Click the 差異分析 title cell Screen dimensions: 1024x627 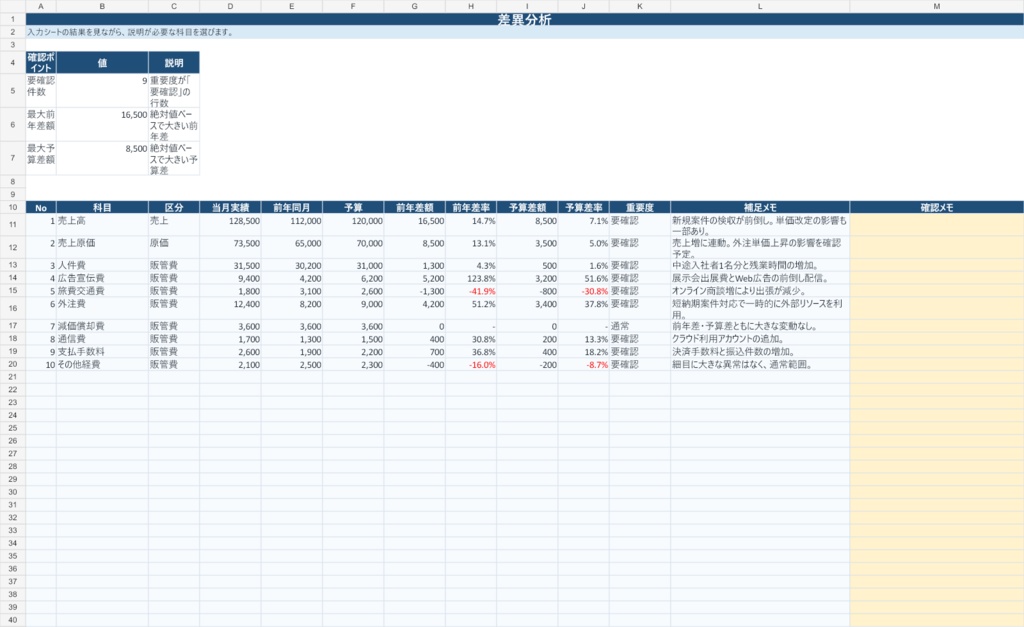coord(524,20)
